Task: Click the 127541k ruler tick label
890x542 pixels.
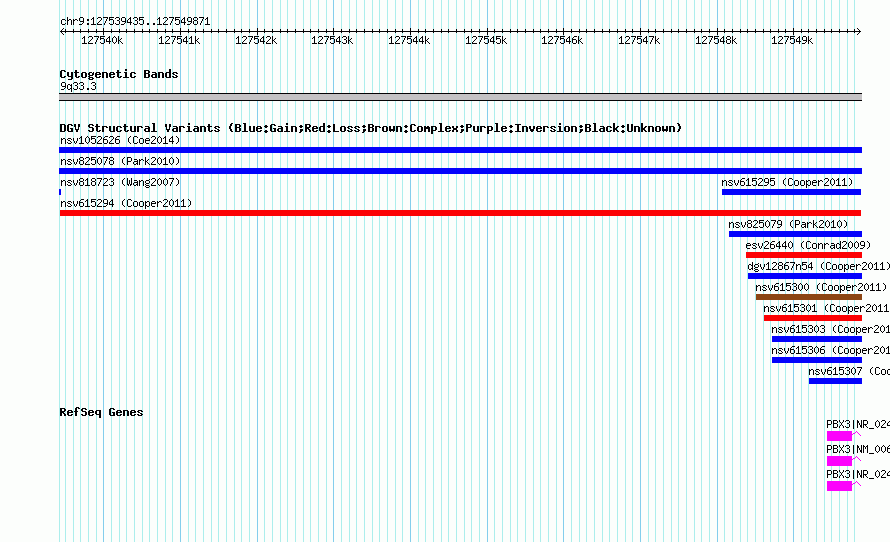Action: (x=179, y=40)
